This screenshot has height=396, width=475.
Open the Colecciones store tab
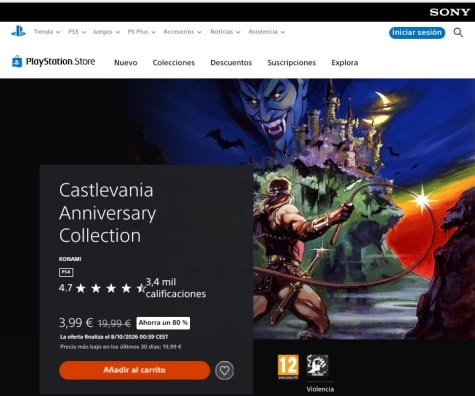coord(174,63)
